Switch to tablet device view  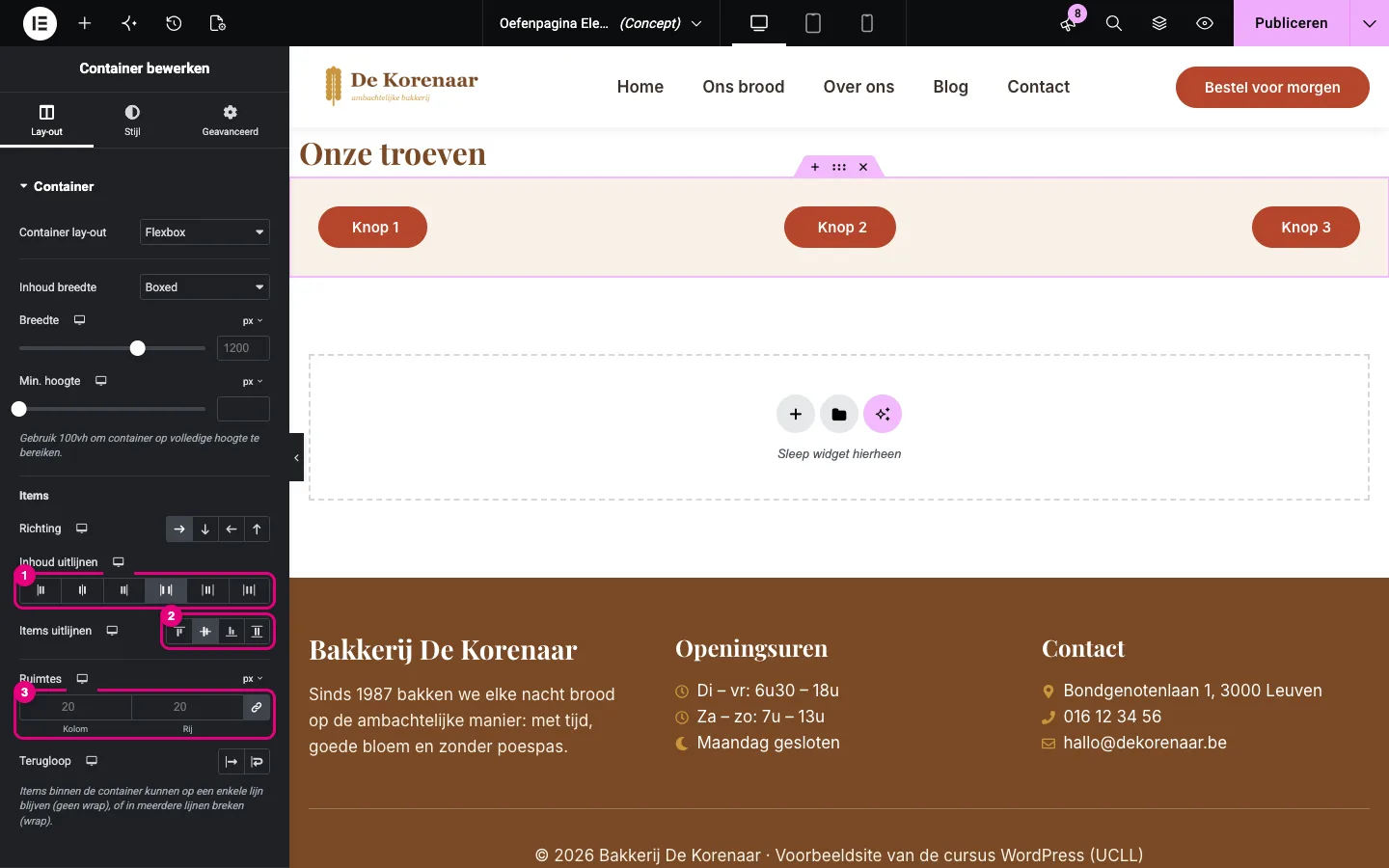click(x=813, y=23)
